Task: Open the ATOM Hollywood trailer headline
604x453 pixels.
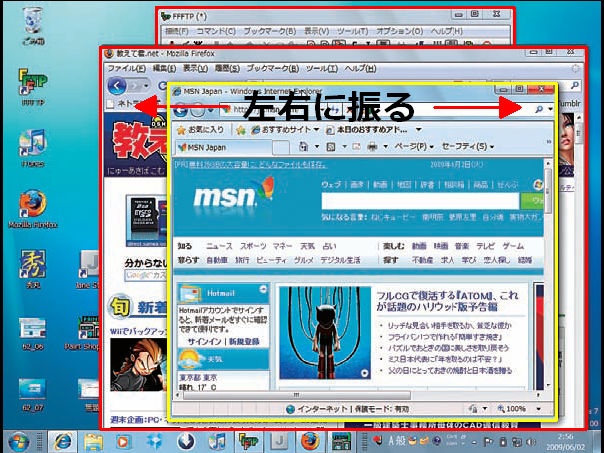Action: [447, 301]
